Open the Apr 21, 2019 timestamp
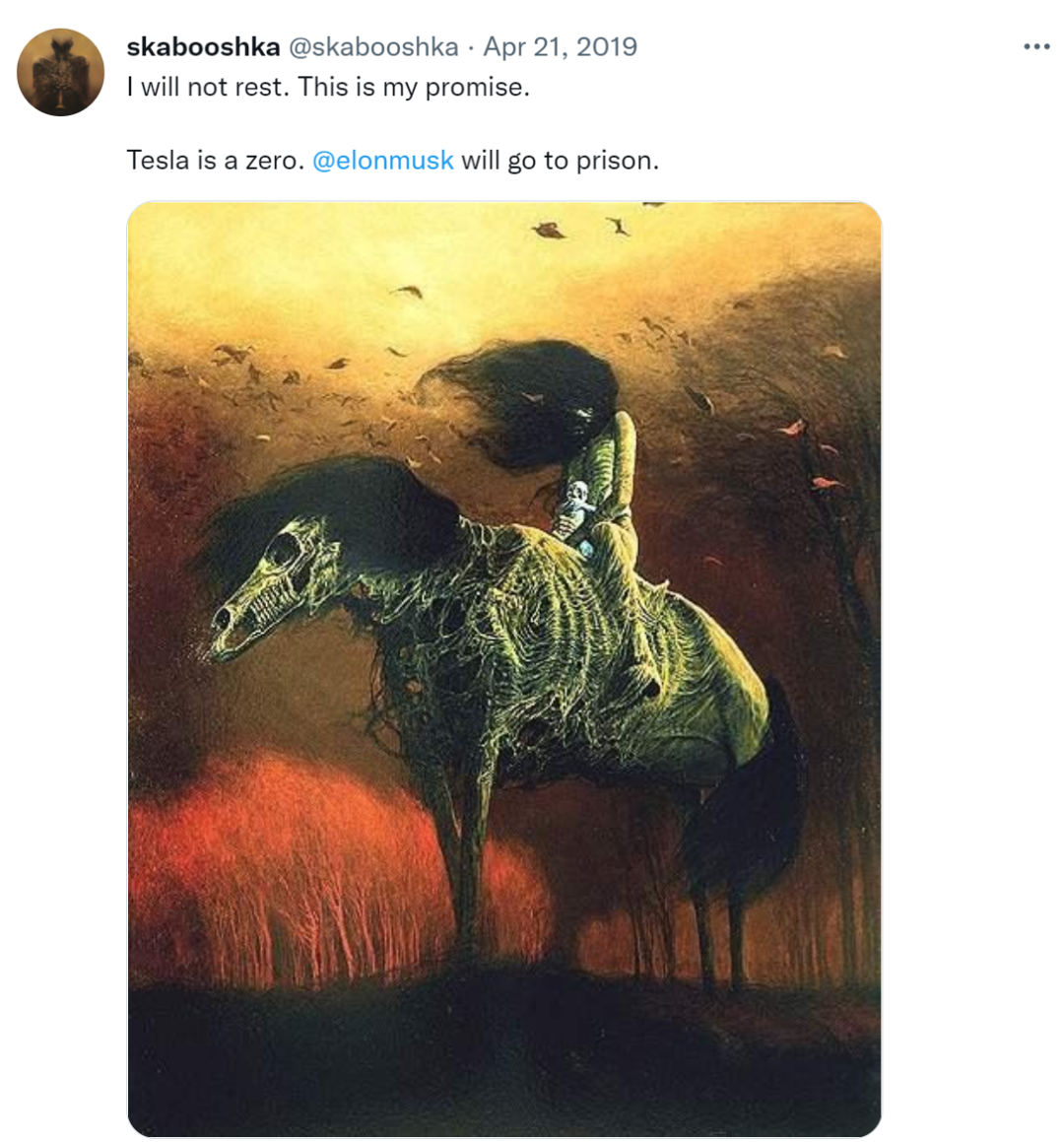 click(560, 46)
